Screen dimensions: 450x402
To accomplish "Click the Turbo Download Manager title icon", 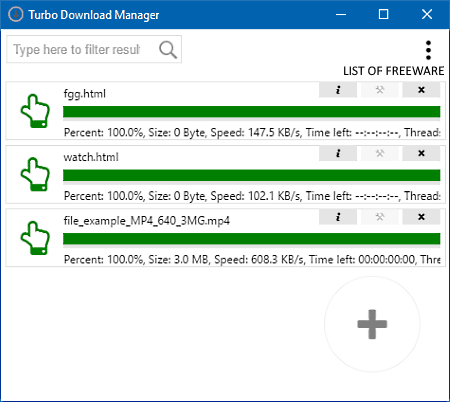I will pyautogui.click(x=15, y=14).
